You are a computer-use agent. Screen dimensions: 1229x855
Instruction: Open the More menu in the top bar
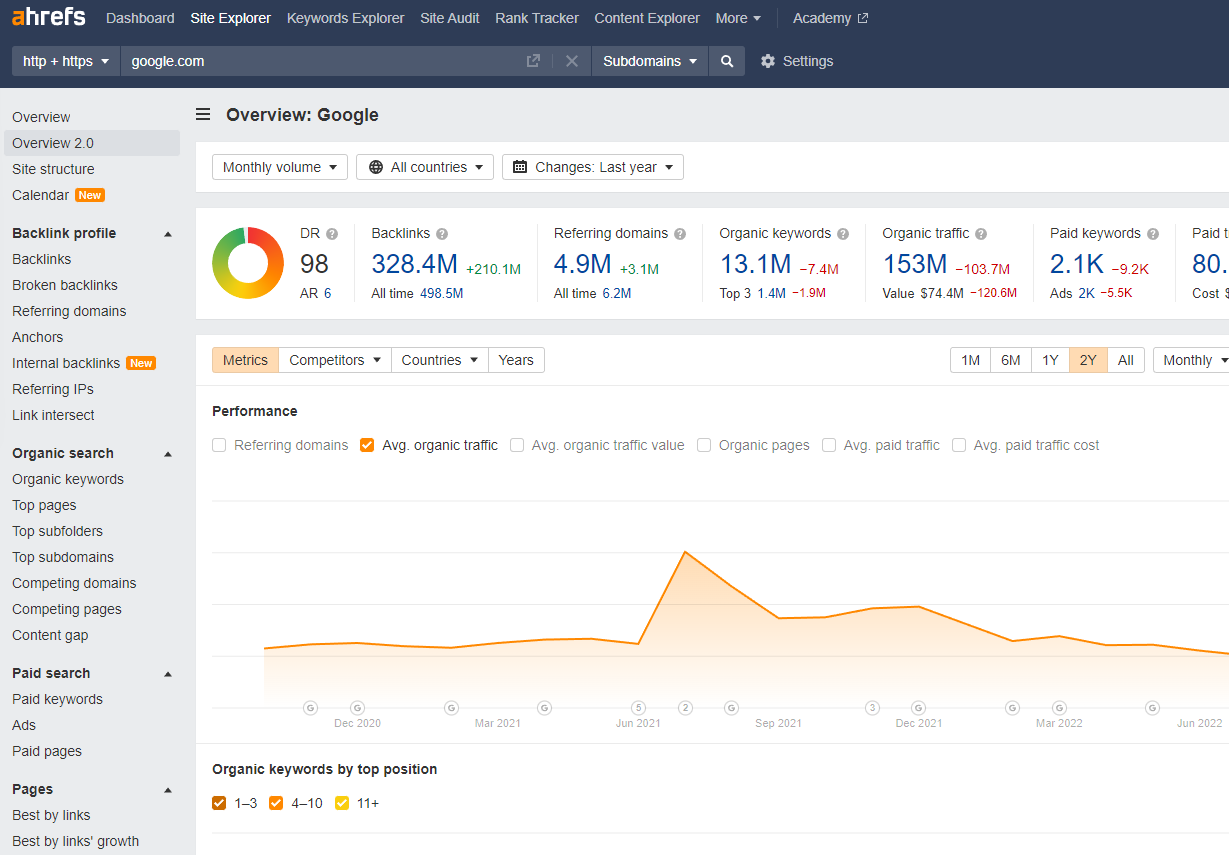pyautogui.click(x=737, y=18)
